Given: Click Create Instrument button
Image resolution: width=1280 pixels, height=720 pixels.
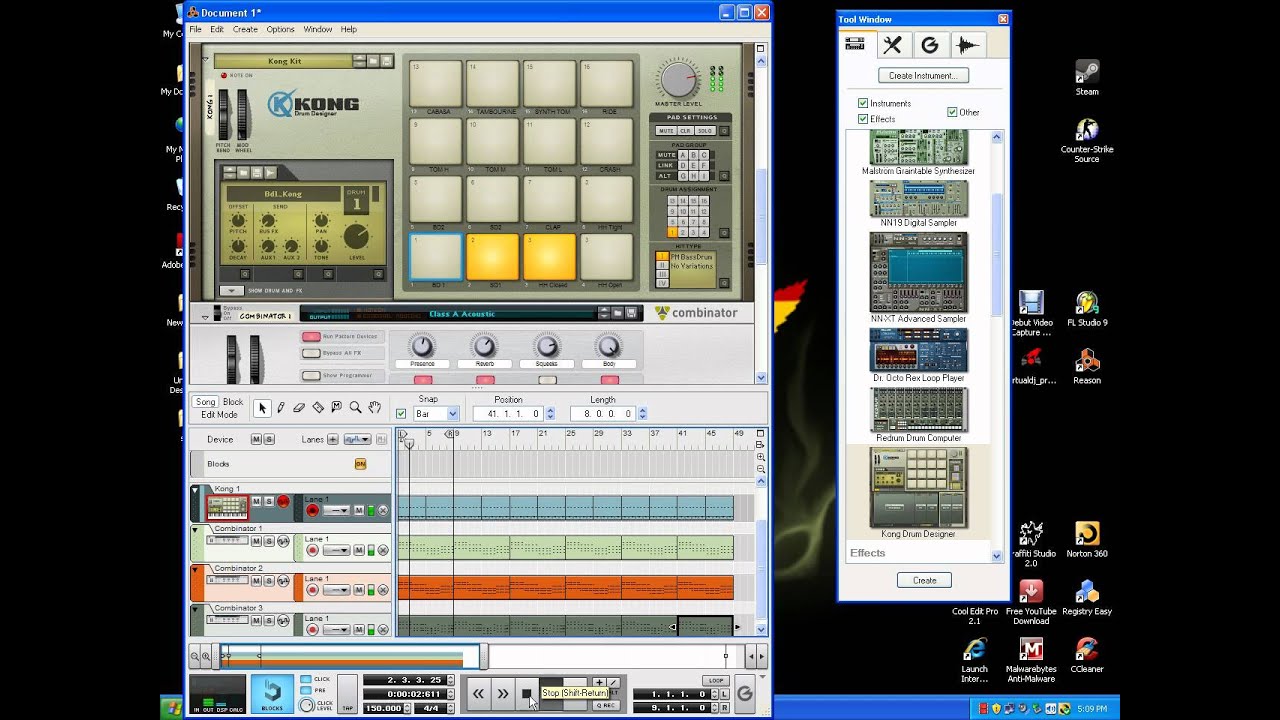Looking at the screenshot, I should (923, 75).
